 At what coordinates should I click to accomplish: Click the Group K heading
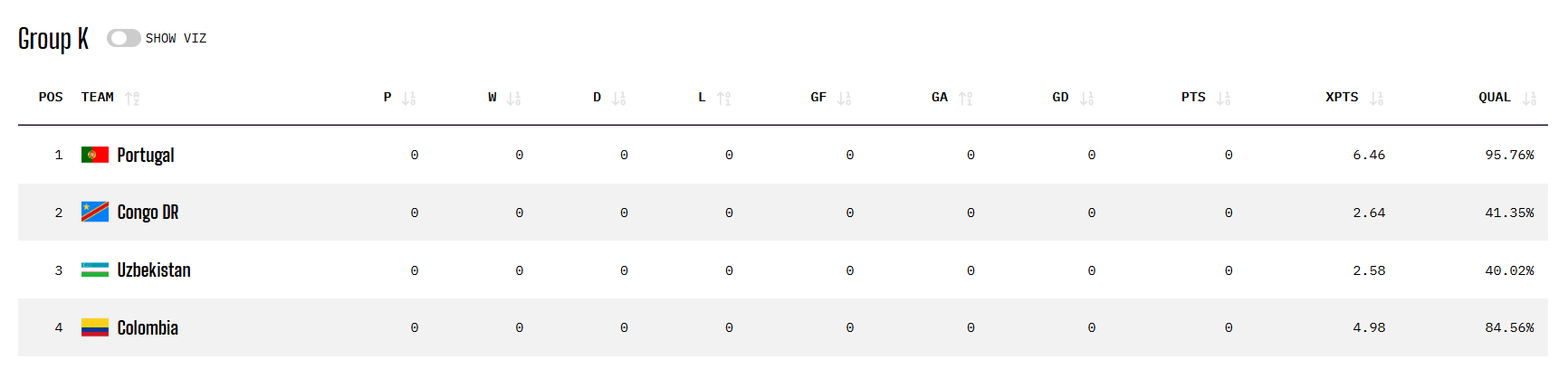(x=53, y=38)
